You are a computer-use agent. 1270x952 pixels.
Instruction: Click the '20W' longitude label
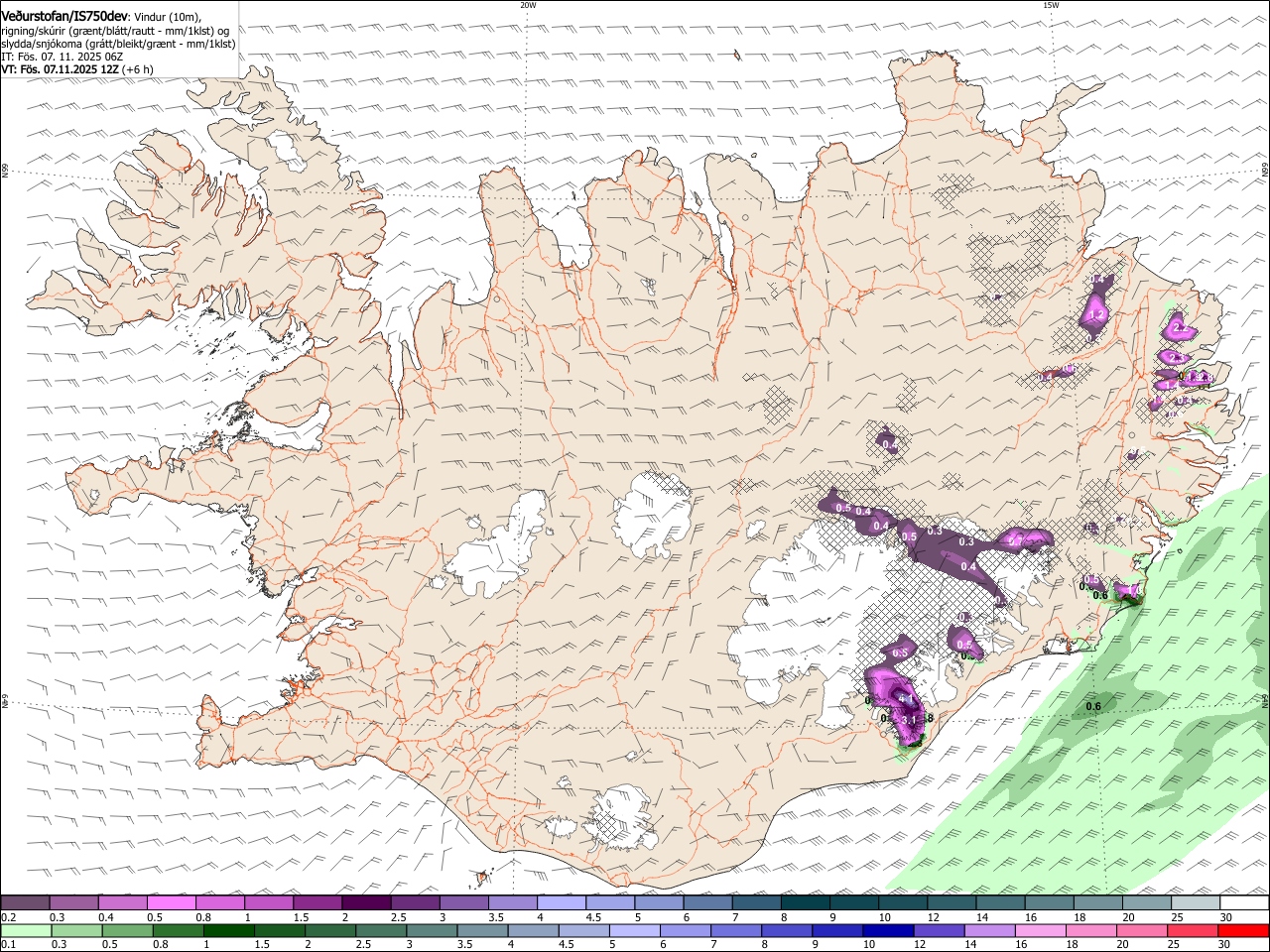tap(528, 5)
